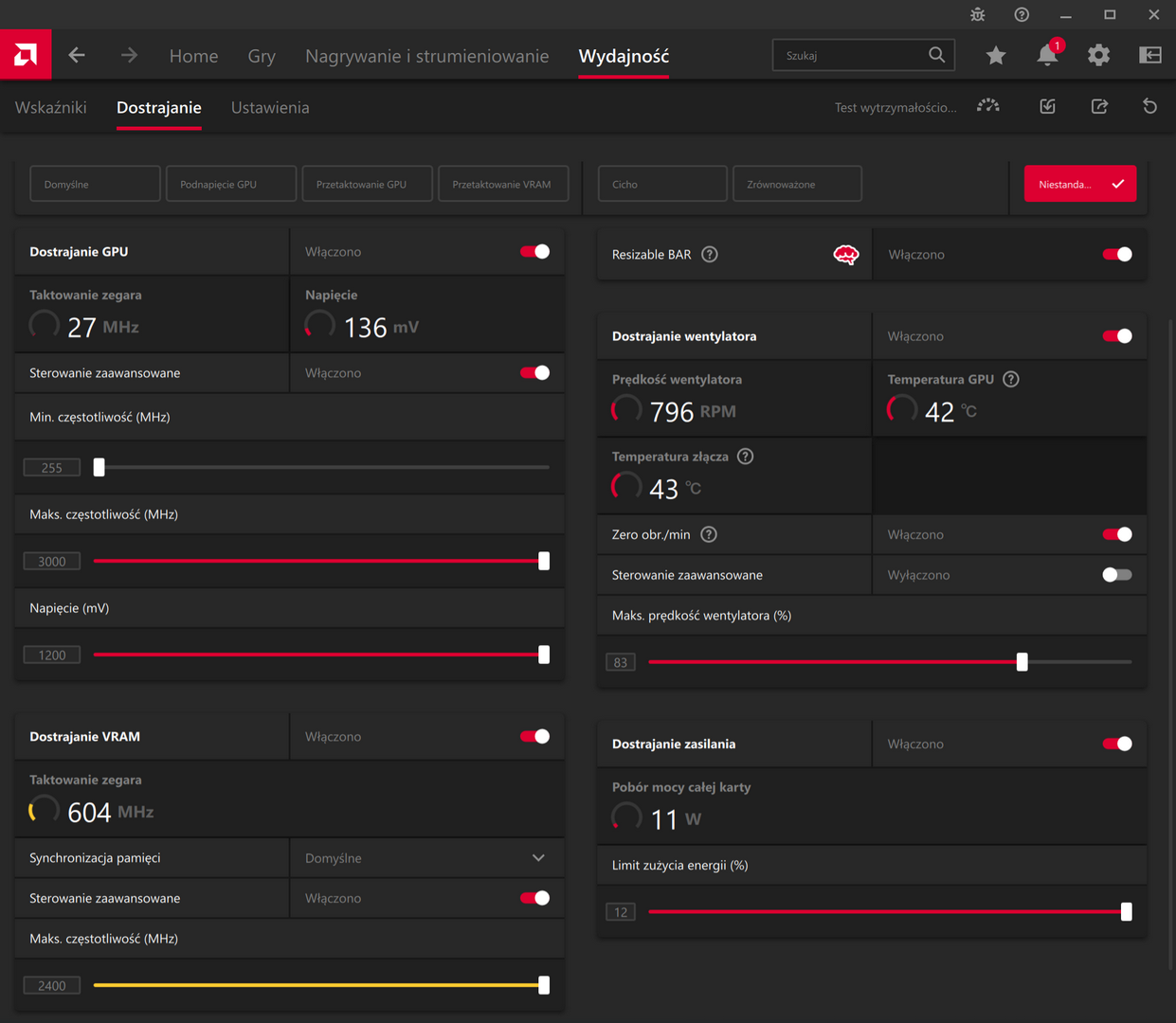Image resolution: width=1176 pixels, height=1023 pixels.
Task: Open settings with the gear icon
Action: click(1098, 55)
